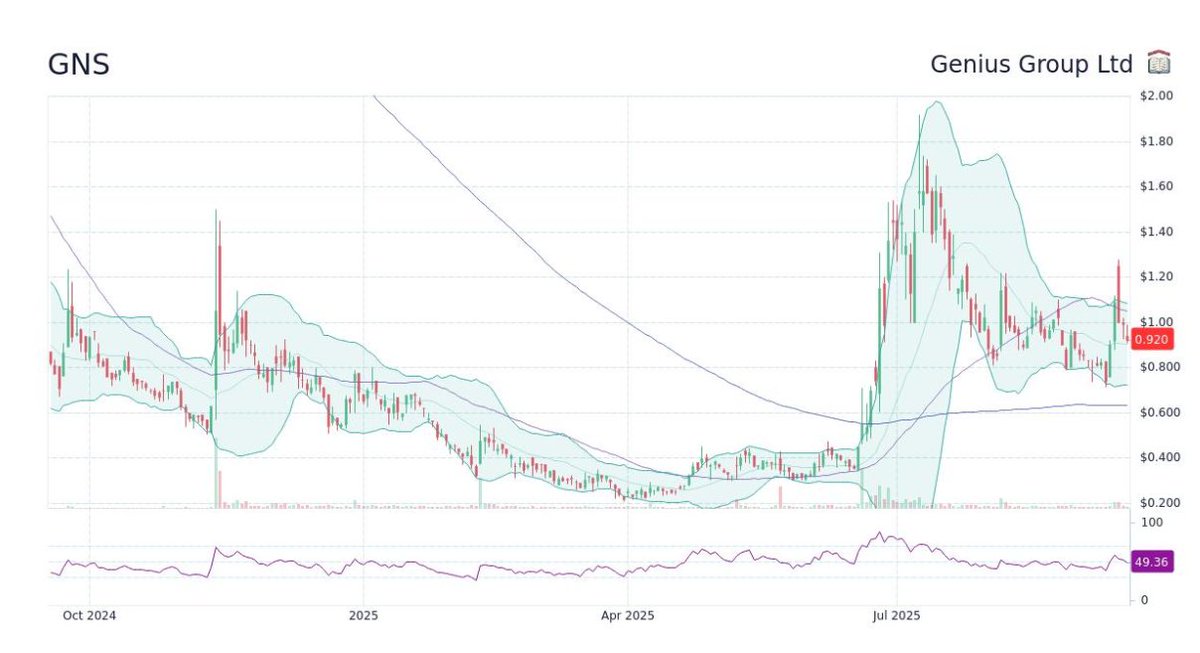The width and height of the screenshot is (1200, 653).
Task: Click the $0.200 price axis label
Action: pos(1158,502)
